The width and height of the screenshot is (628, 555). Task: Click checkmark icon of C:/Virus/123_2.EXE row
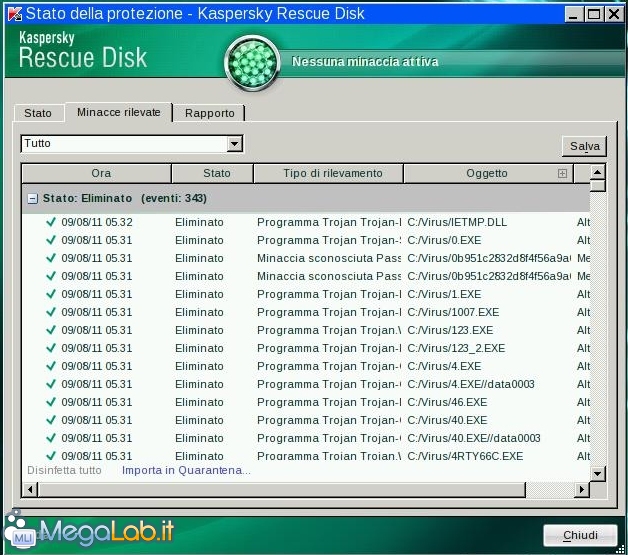[x=51, y=348]
